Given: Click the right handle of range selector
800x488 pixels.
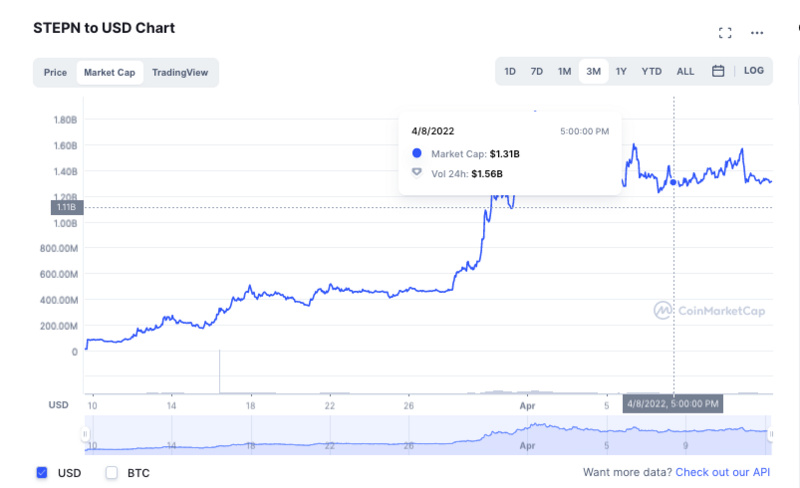Looking at the screenshot, I should (x=771, y=434).
